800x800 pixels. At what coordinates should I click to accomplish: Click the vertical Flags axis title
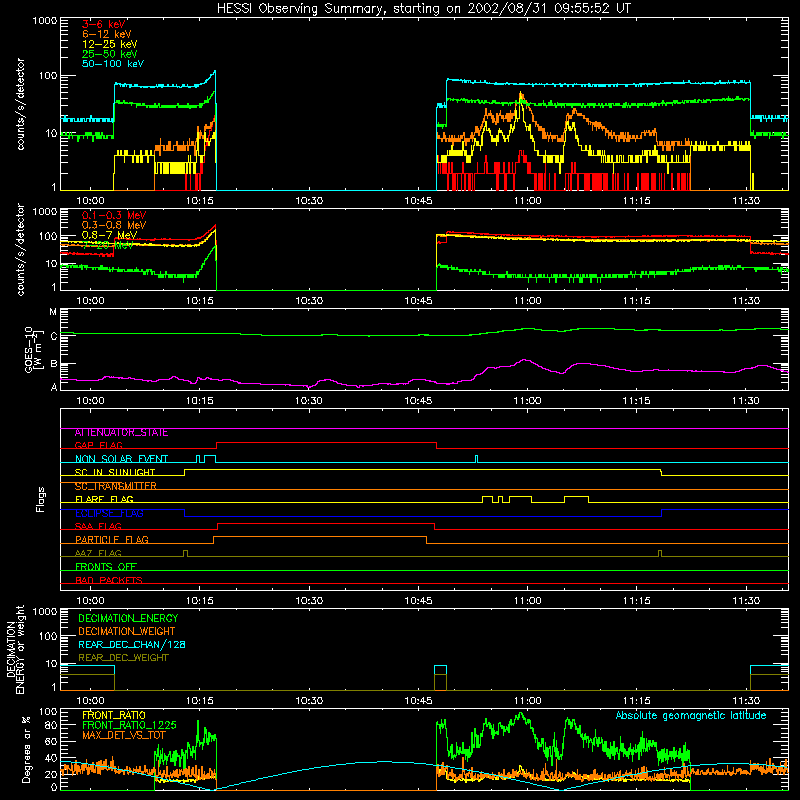point(40,499)
